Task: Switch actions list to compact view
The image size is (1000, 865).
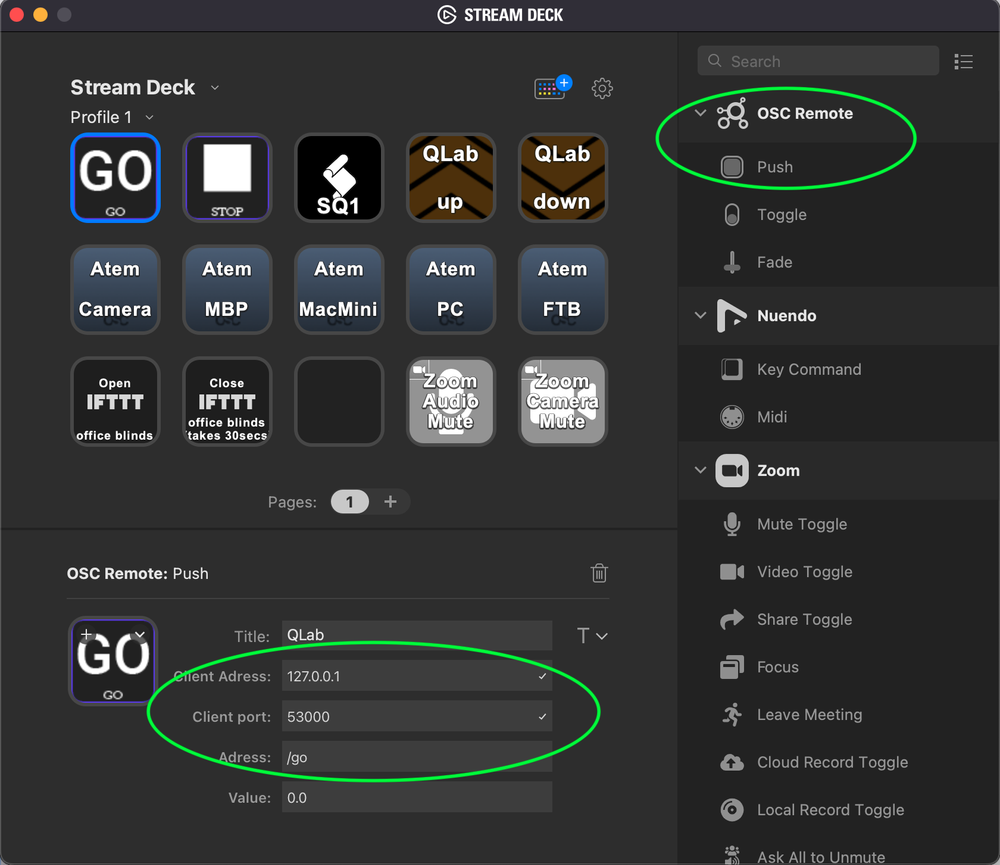Action: coord(963,61)
